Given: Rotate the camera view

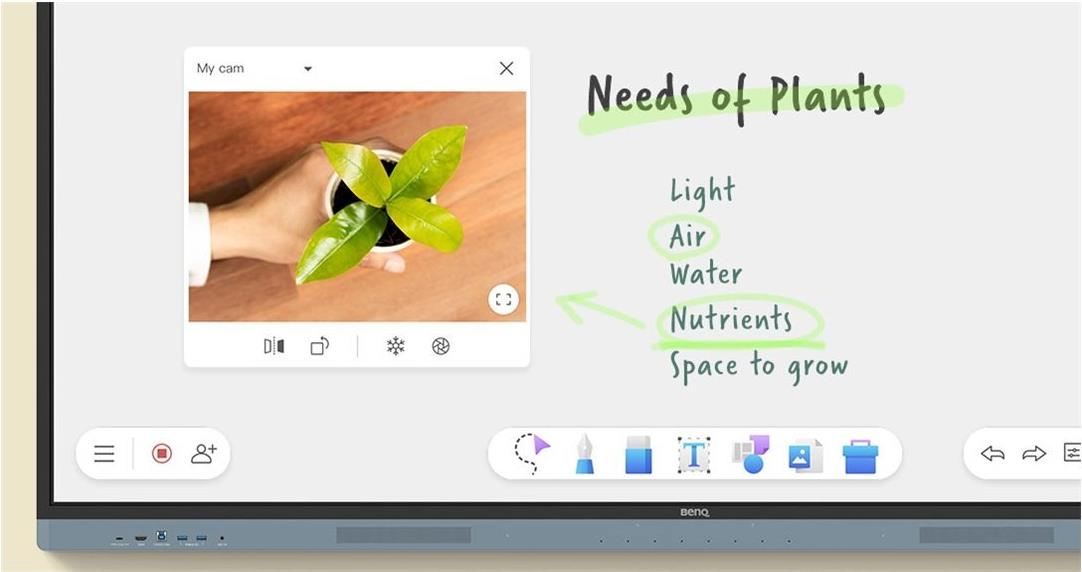Looking at the screenshot, I should point(320,346).
